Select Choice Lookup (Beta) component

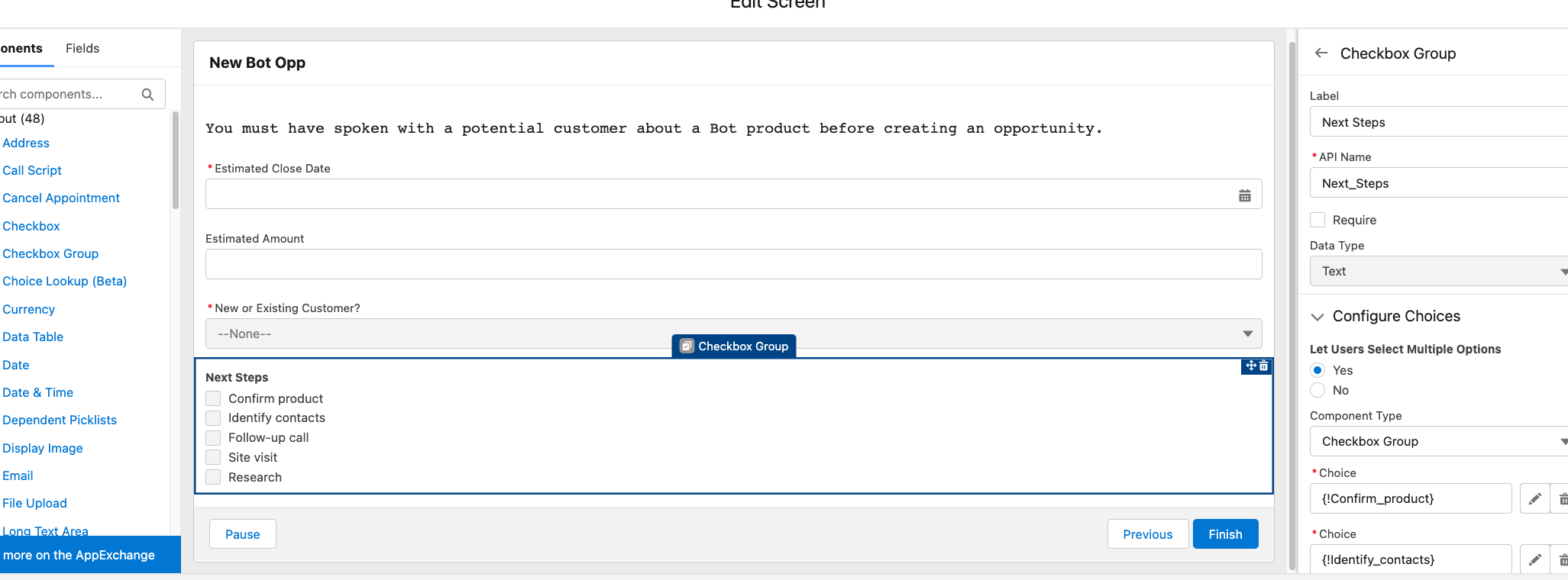pos(65,281)
